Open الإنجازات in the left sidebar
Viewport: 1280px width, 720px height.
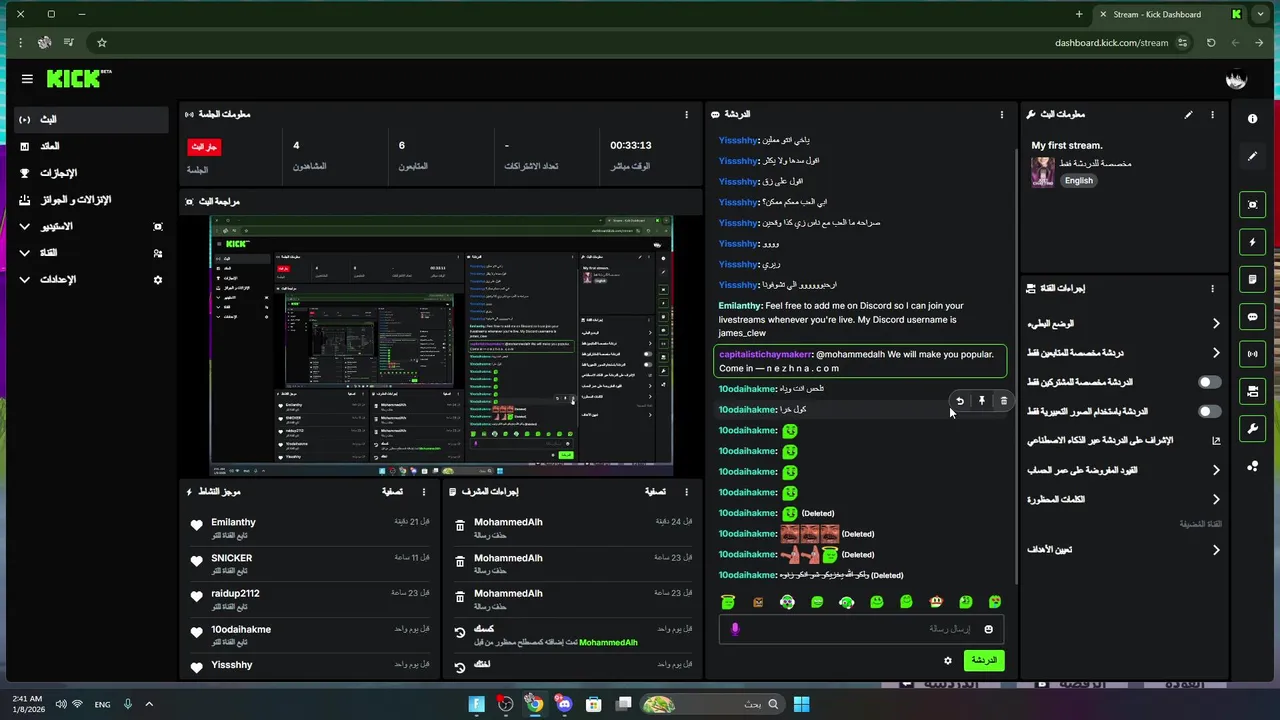[92, 173]
